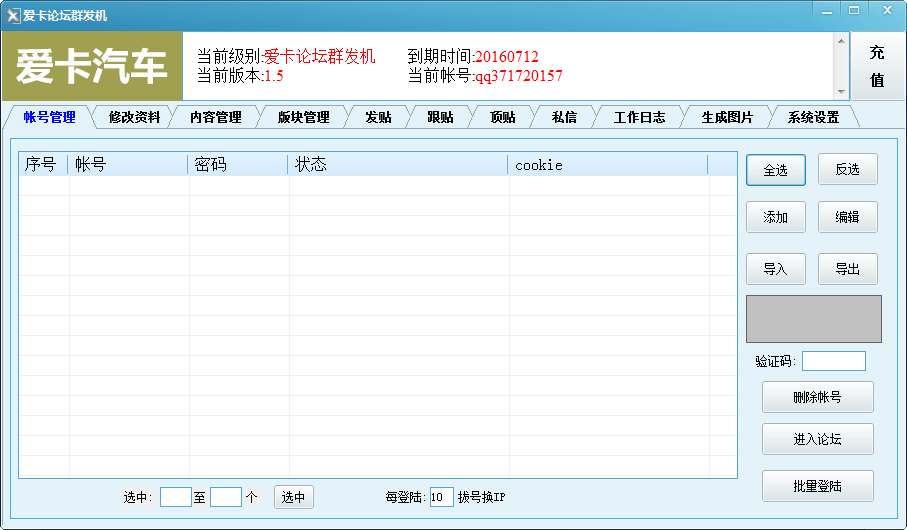Click 导入 to import accounts

click(x=776, y=269)
